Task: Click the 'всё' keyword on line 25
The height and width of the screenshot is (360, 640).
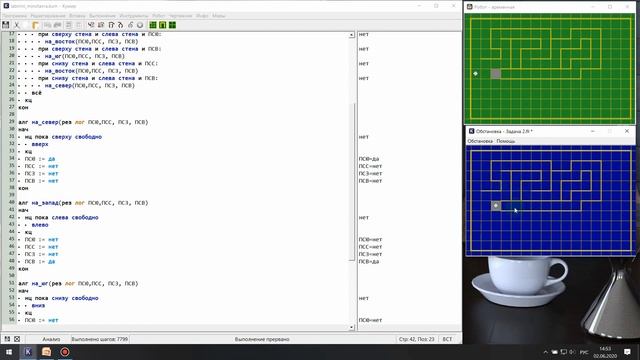Action: [x=36, y=93]
